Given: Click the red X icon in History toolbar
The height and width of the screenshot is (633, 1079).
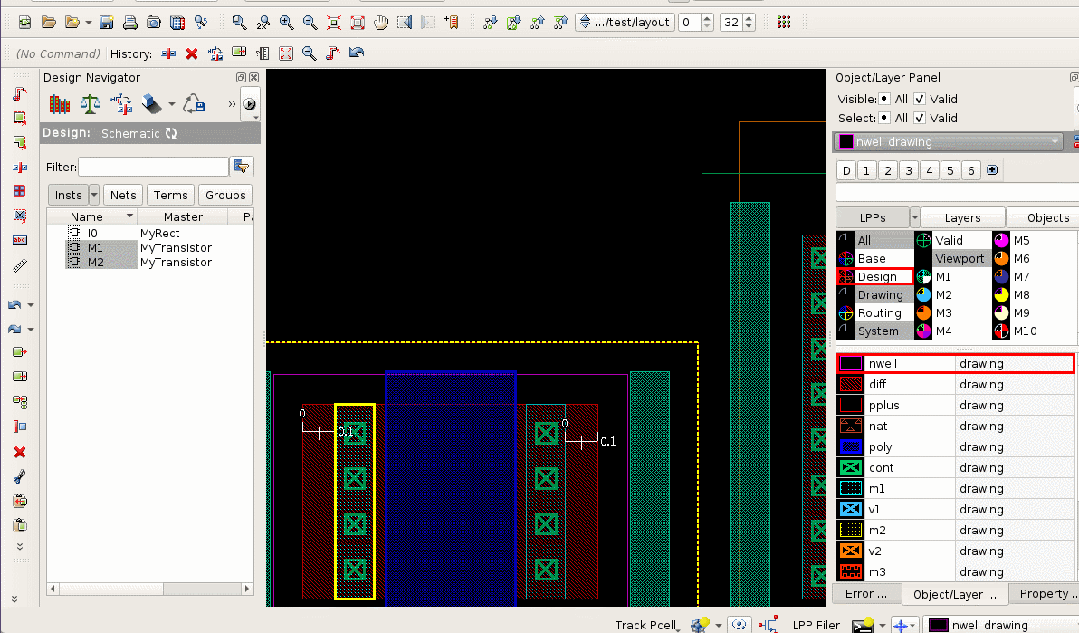Looking at the screenshot, I should click(191, 53).
